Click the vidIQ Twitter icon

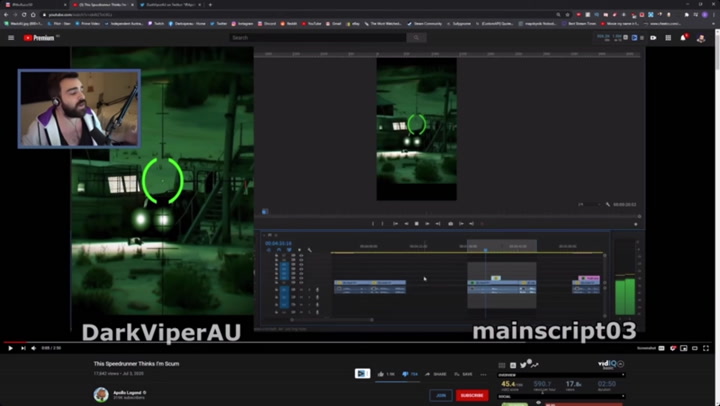523,365
